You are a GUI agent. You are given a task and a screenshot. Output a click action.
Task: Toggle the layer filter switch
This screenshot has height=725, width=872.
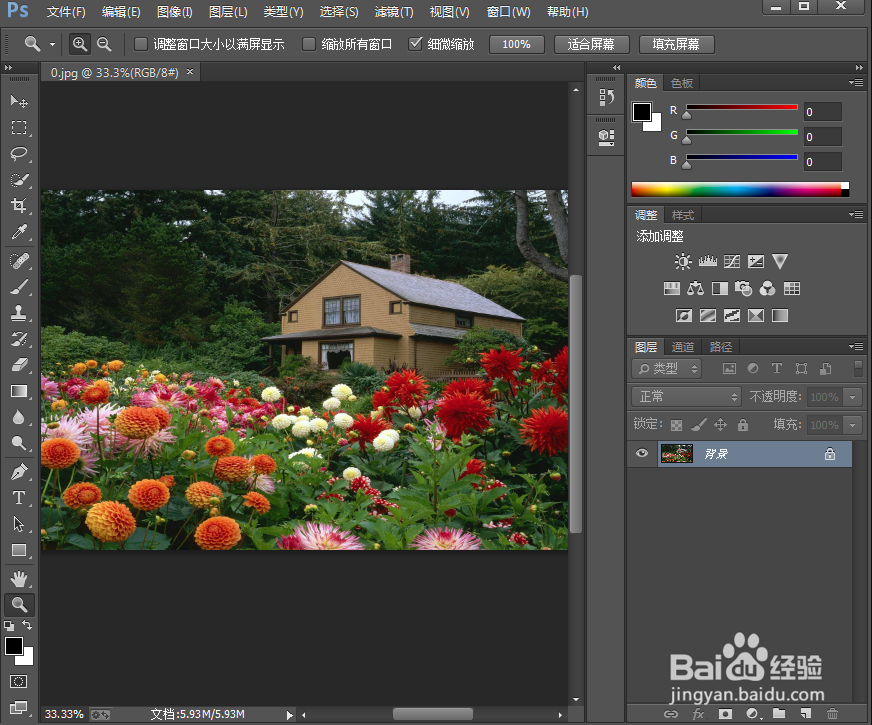(x=858, y=368)
